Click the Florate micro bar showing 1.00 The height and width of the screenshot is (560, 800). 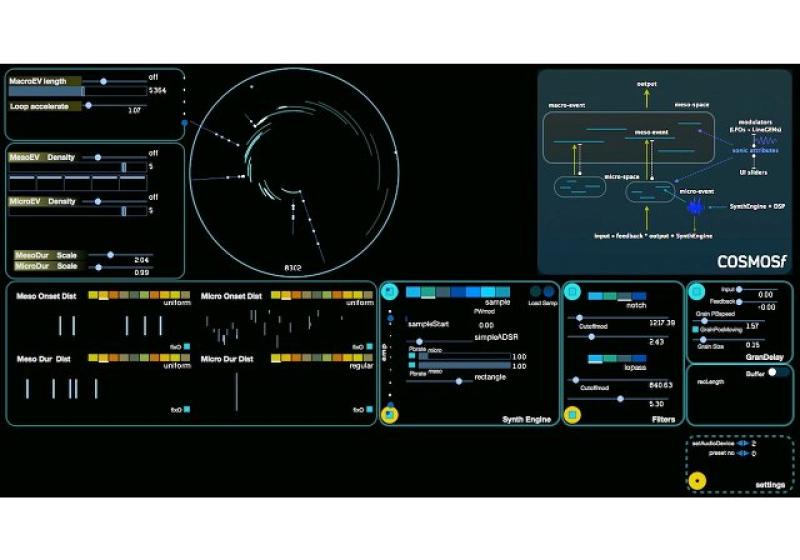[464, 357]
